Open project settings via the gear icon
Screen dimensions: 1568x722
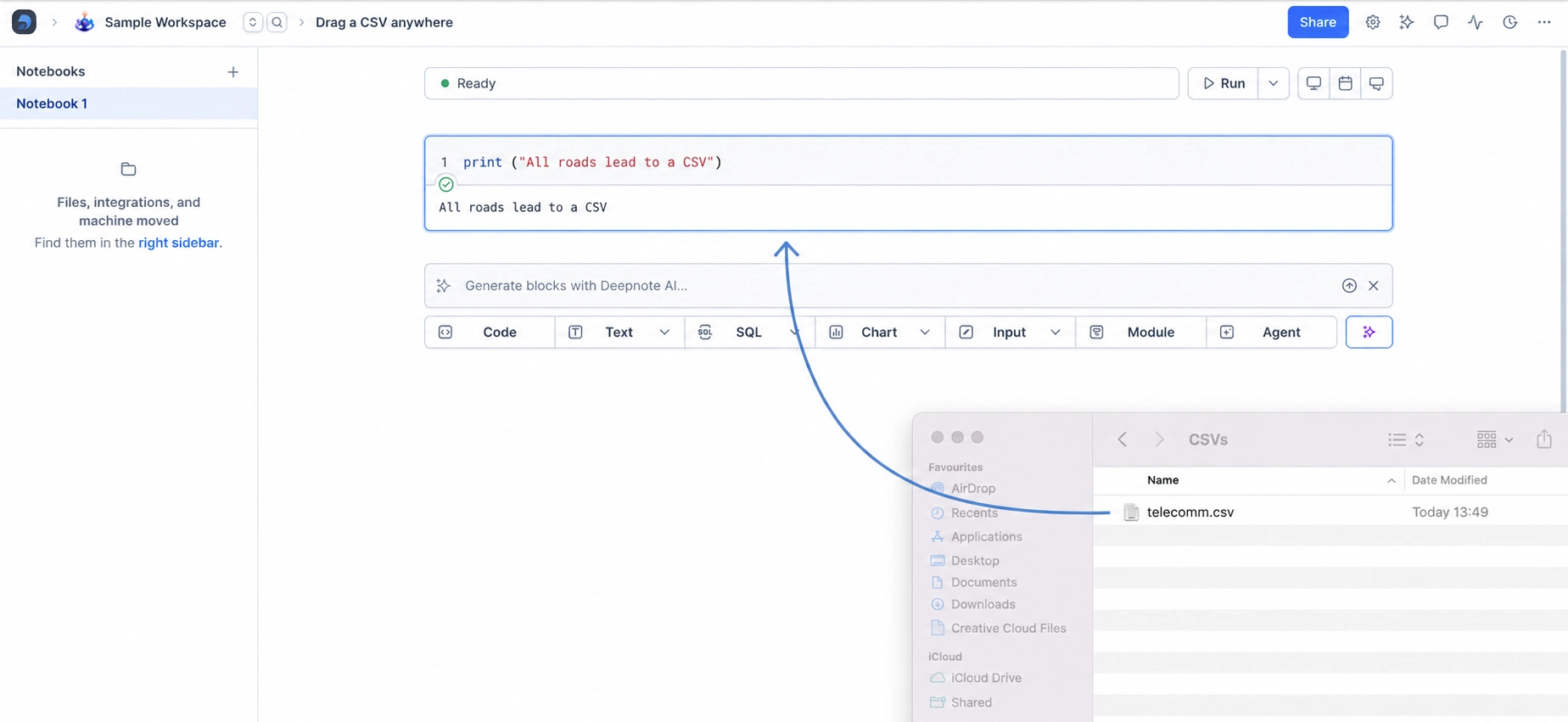(x=1372, y=22)
